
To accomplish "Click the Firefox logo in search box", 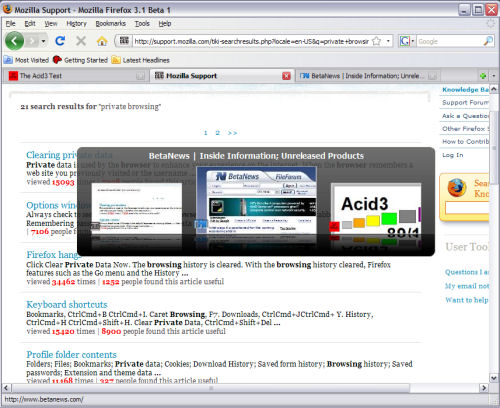I will [457, 188].
